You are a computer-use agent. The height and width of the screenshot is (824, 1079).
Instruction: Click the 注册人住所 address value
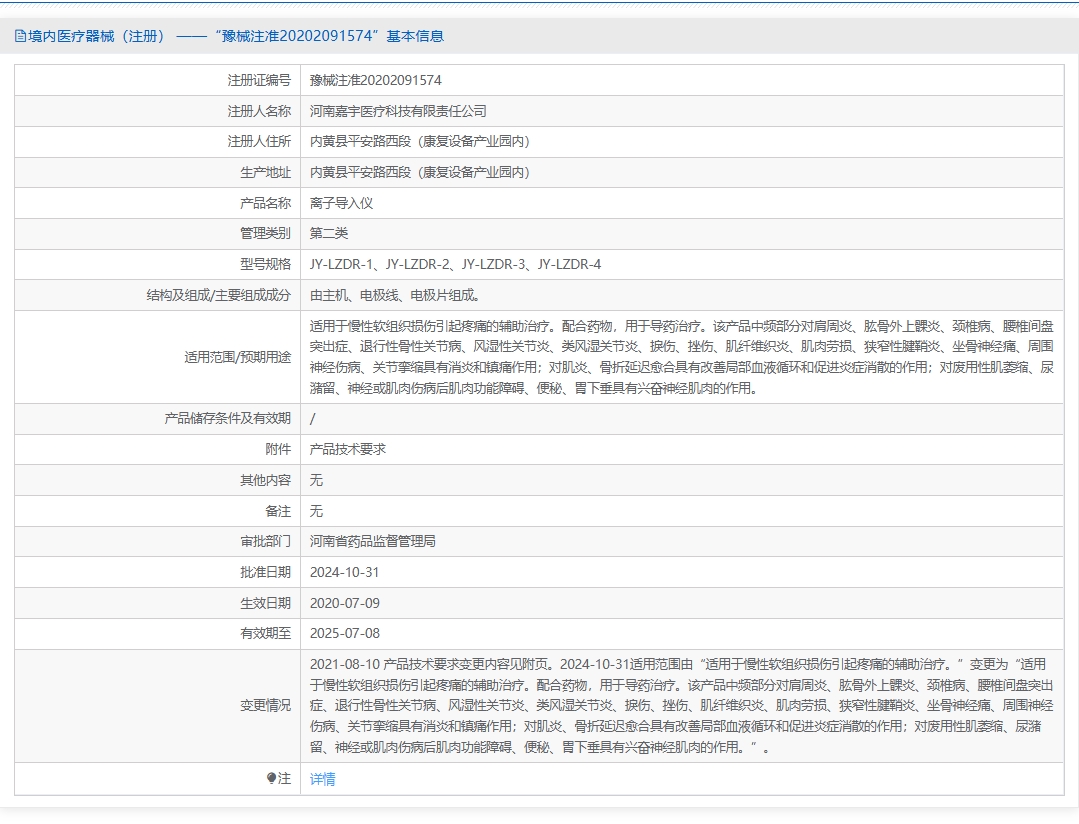[x=420, y=141]
